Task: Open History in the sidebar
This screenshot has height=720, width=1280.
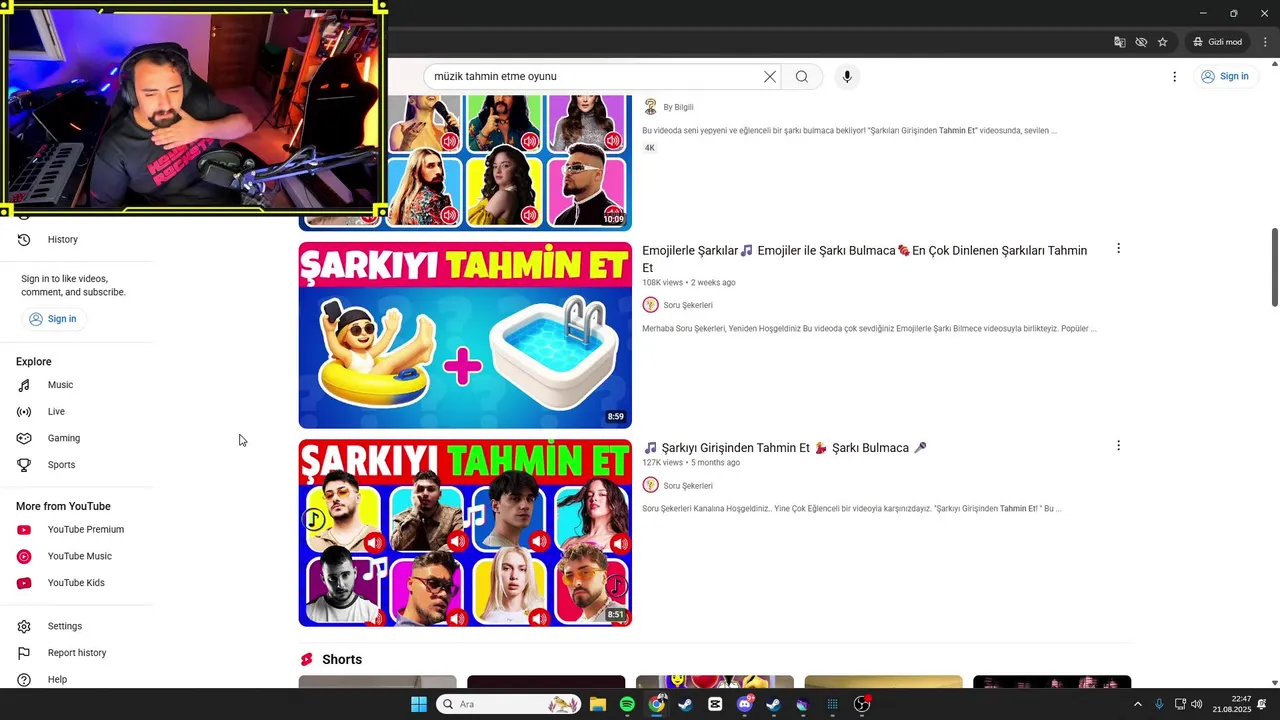Action: pyautogui.click(x=62, y=239)
